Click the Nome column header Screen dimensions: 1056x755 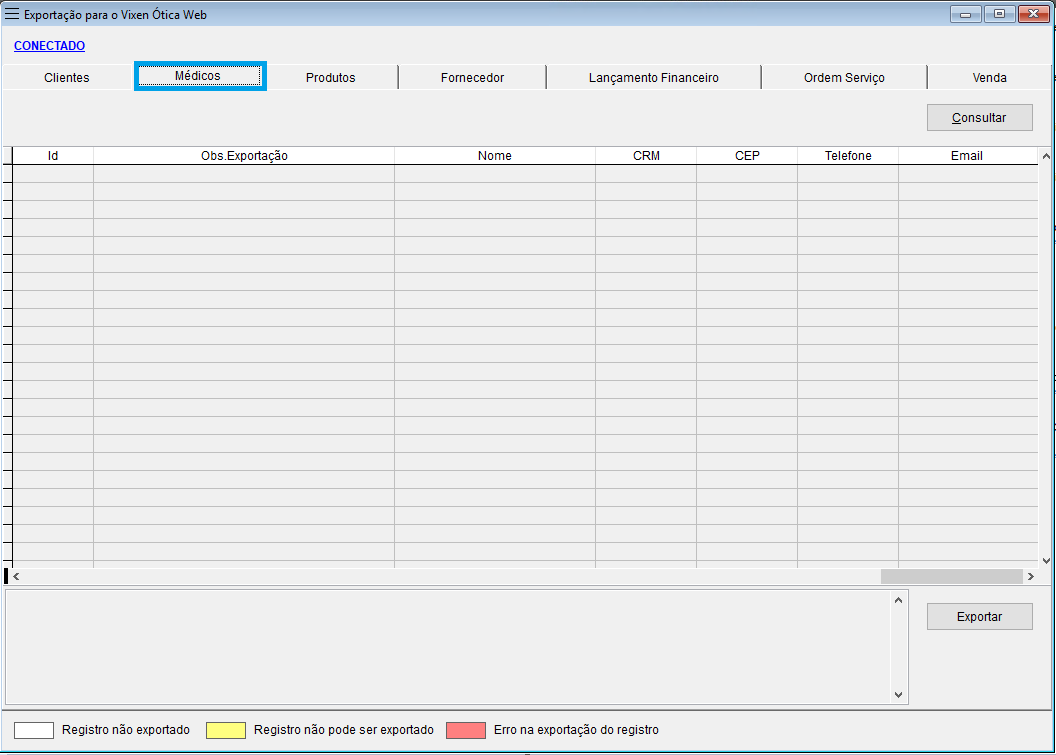[x=494, y=156]
